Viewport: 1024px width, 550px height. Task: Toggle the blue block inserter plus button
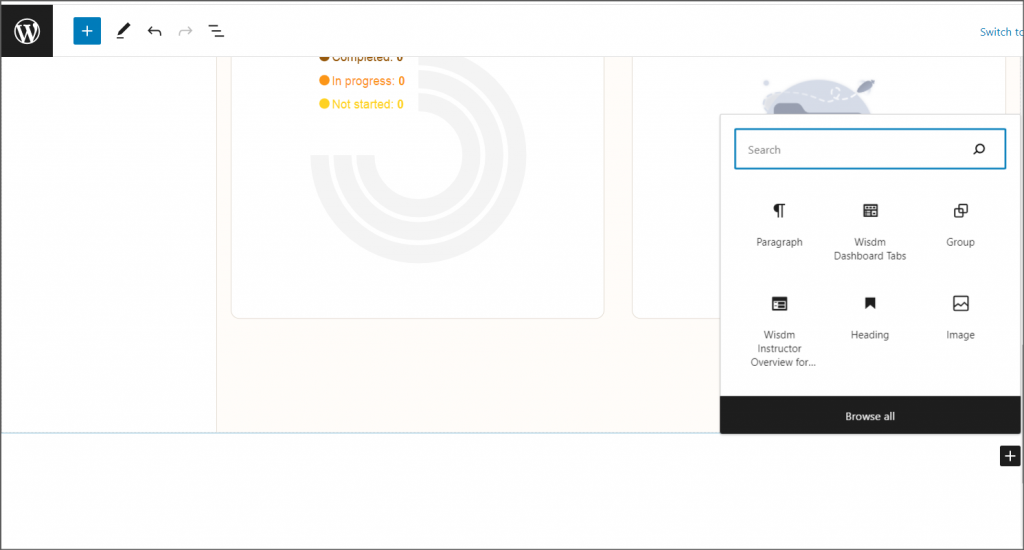[87, 31]
